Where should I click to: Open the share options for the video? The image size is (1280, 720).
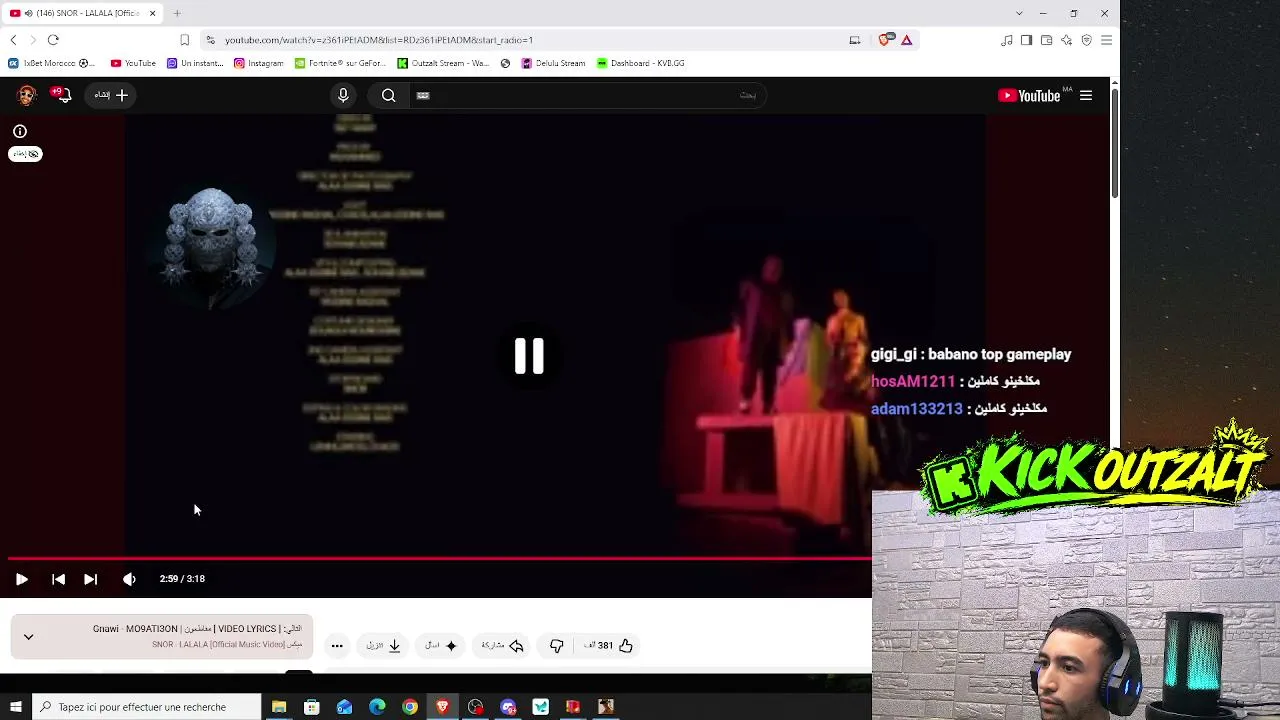[503, 646]
